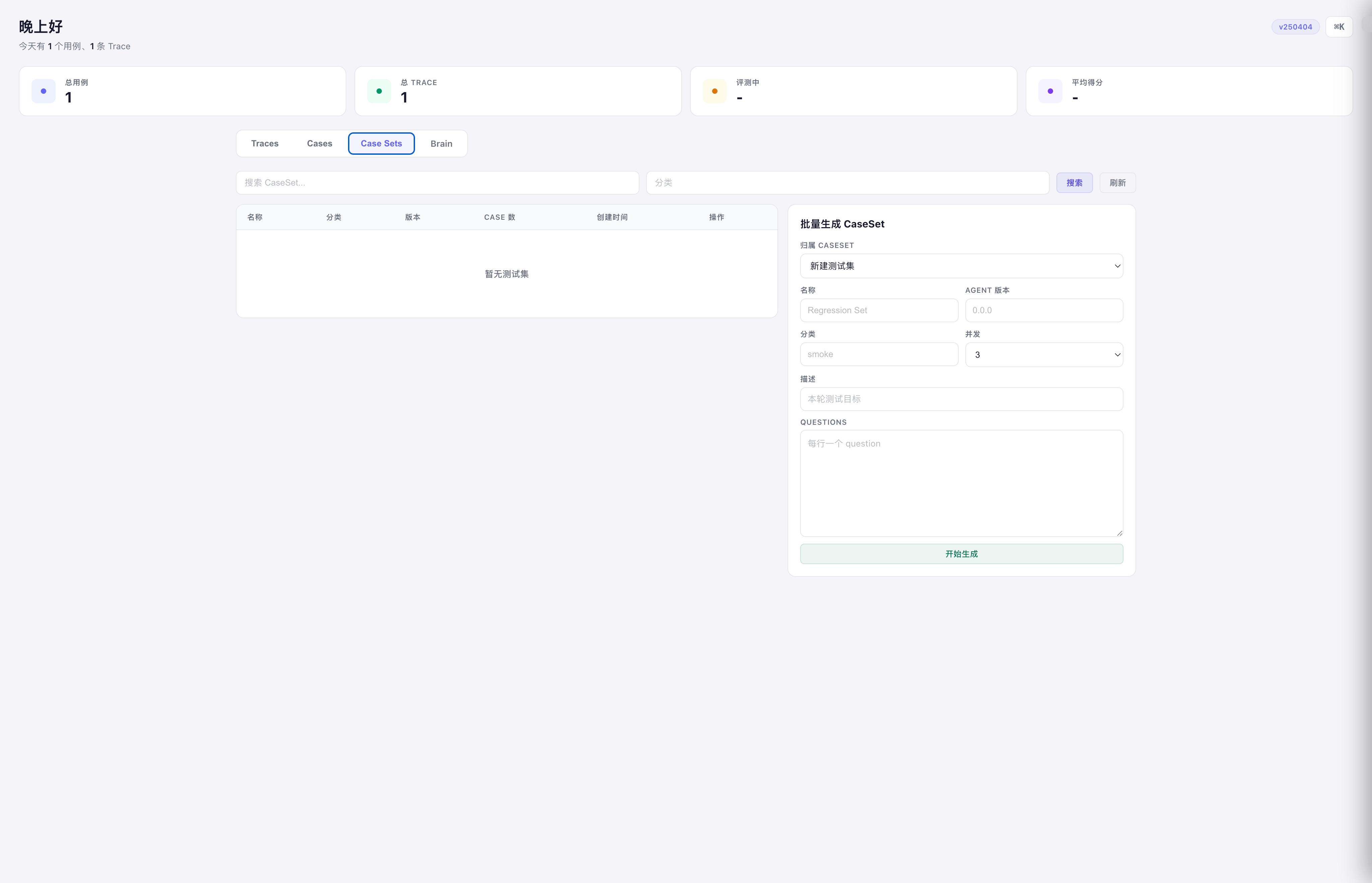Click the 分类 column header in table
Viewport: 1372px width, 883px height.
pos(334,217)
